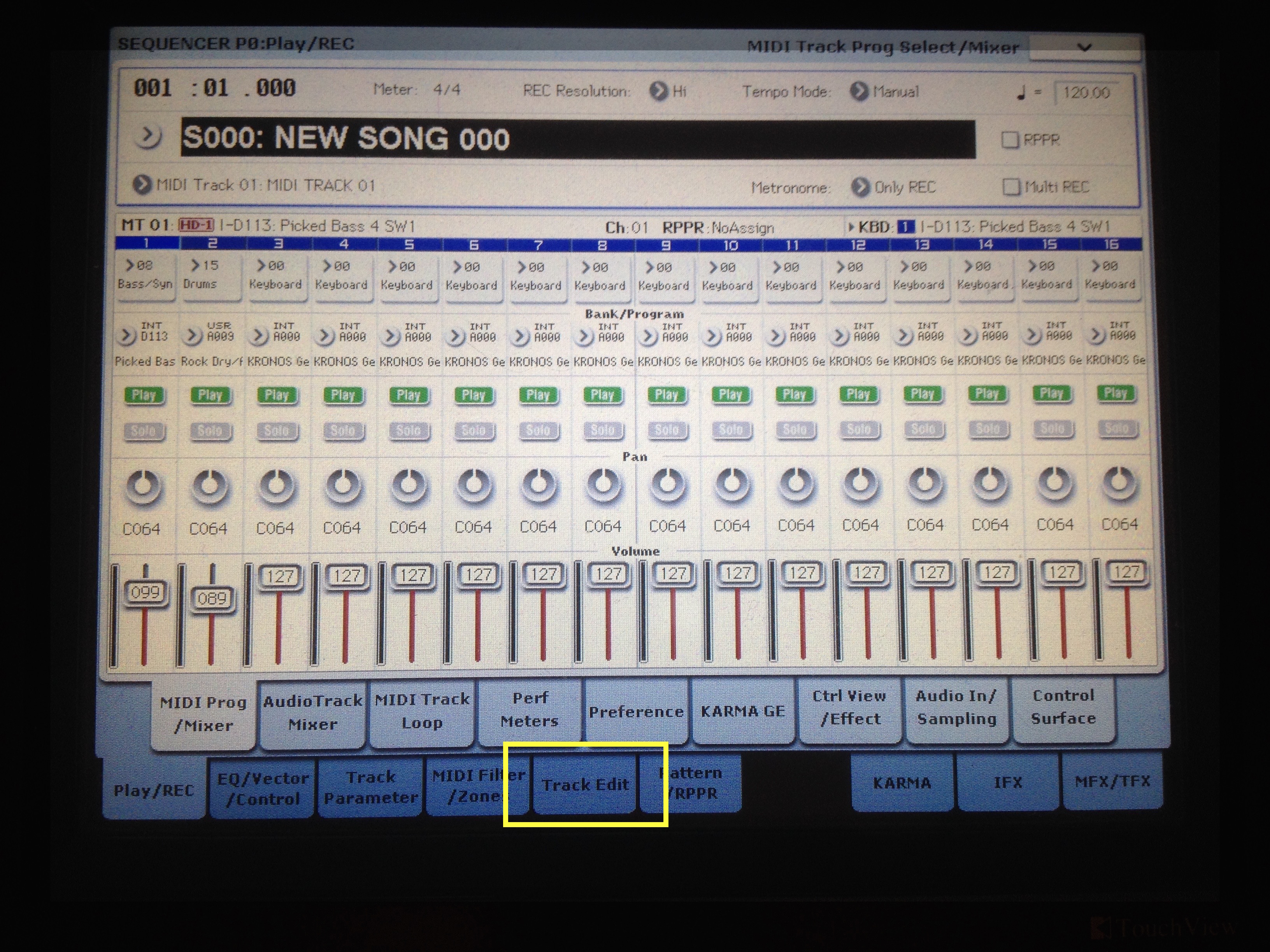Open track 1 Bank/Program D113 popup button
Screen dimensions: 1270x952
click(x=126, y=335)
